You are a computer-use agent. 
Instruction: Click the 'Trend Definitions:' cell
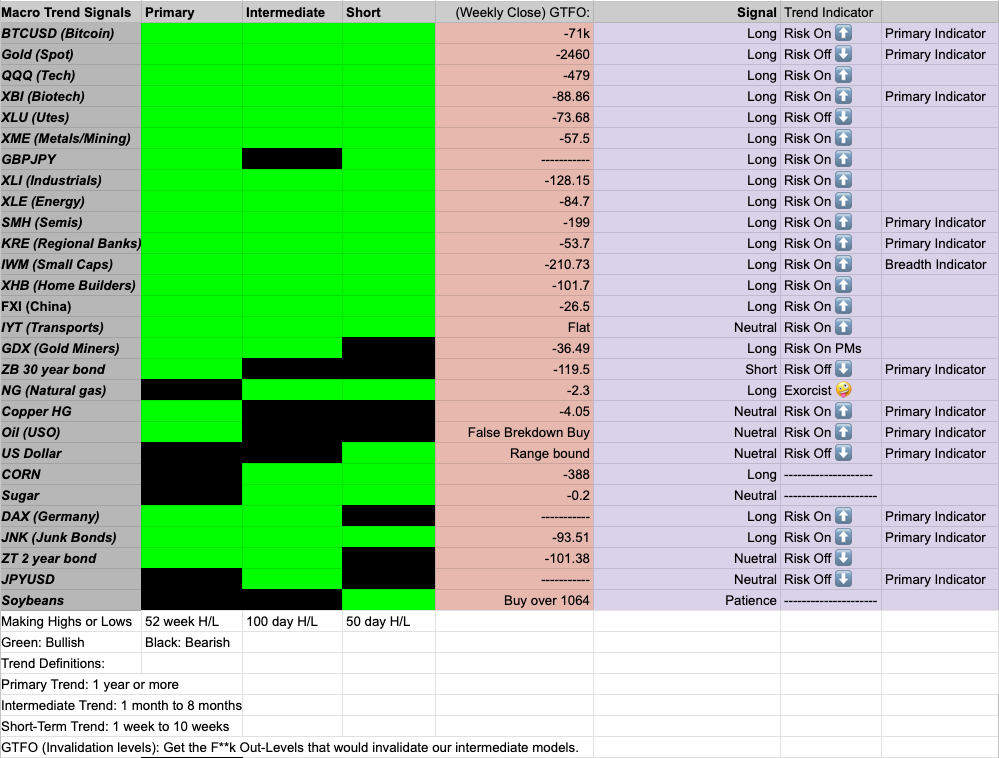coord(70,664)
